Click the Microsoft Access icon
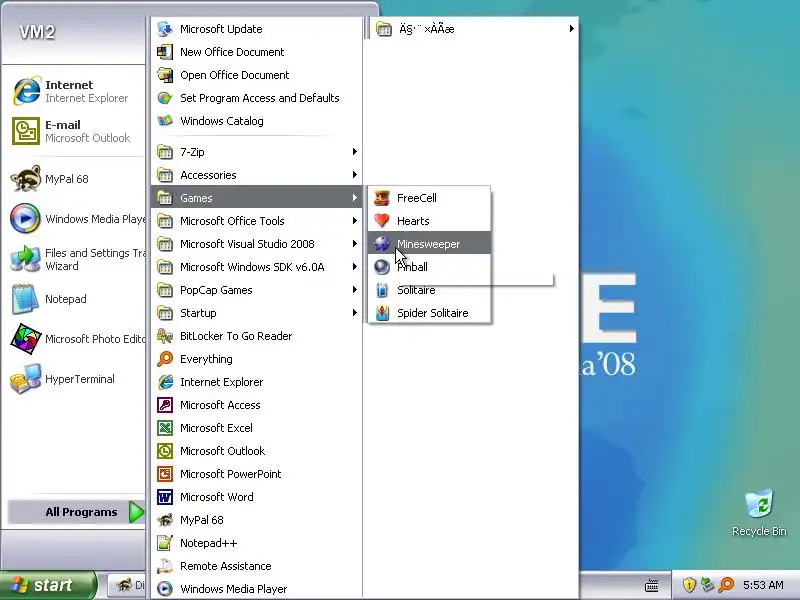The height and width of the screenshot is (600, 800). point(165,405)
